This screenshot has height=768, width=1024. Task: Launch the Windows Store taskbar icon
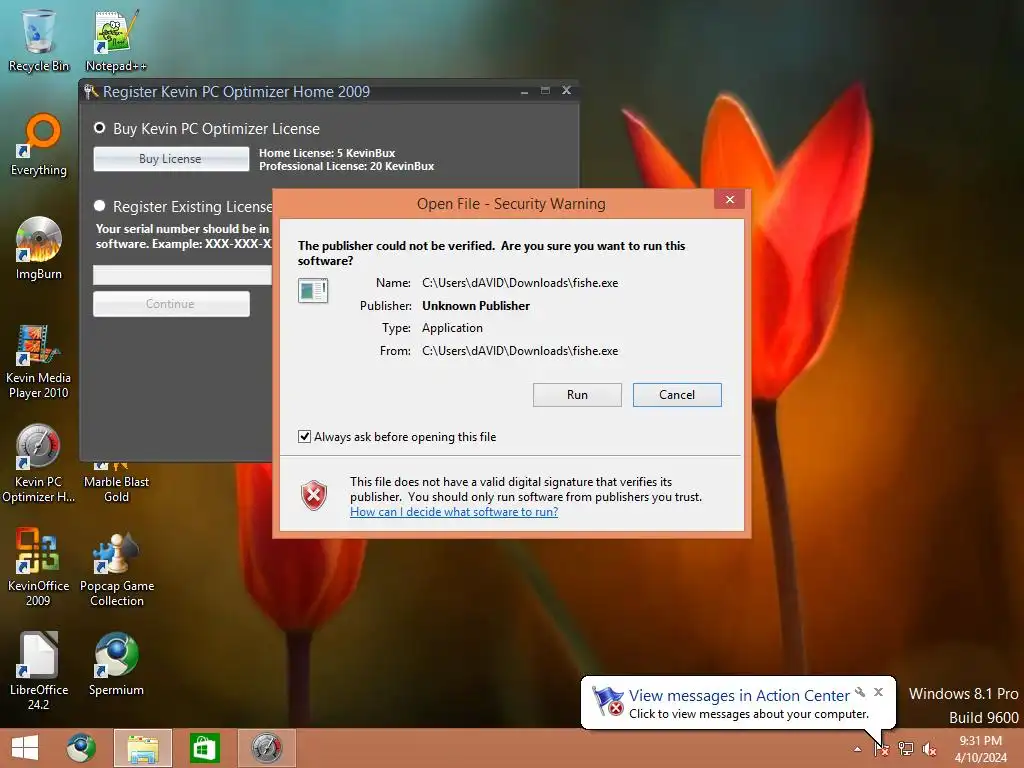[x=204, y=748]
